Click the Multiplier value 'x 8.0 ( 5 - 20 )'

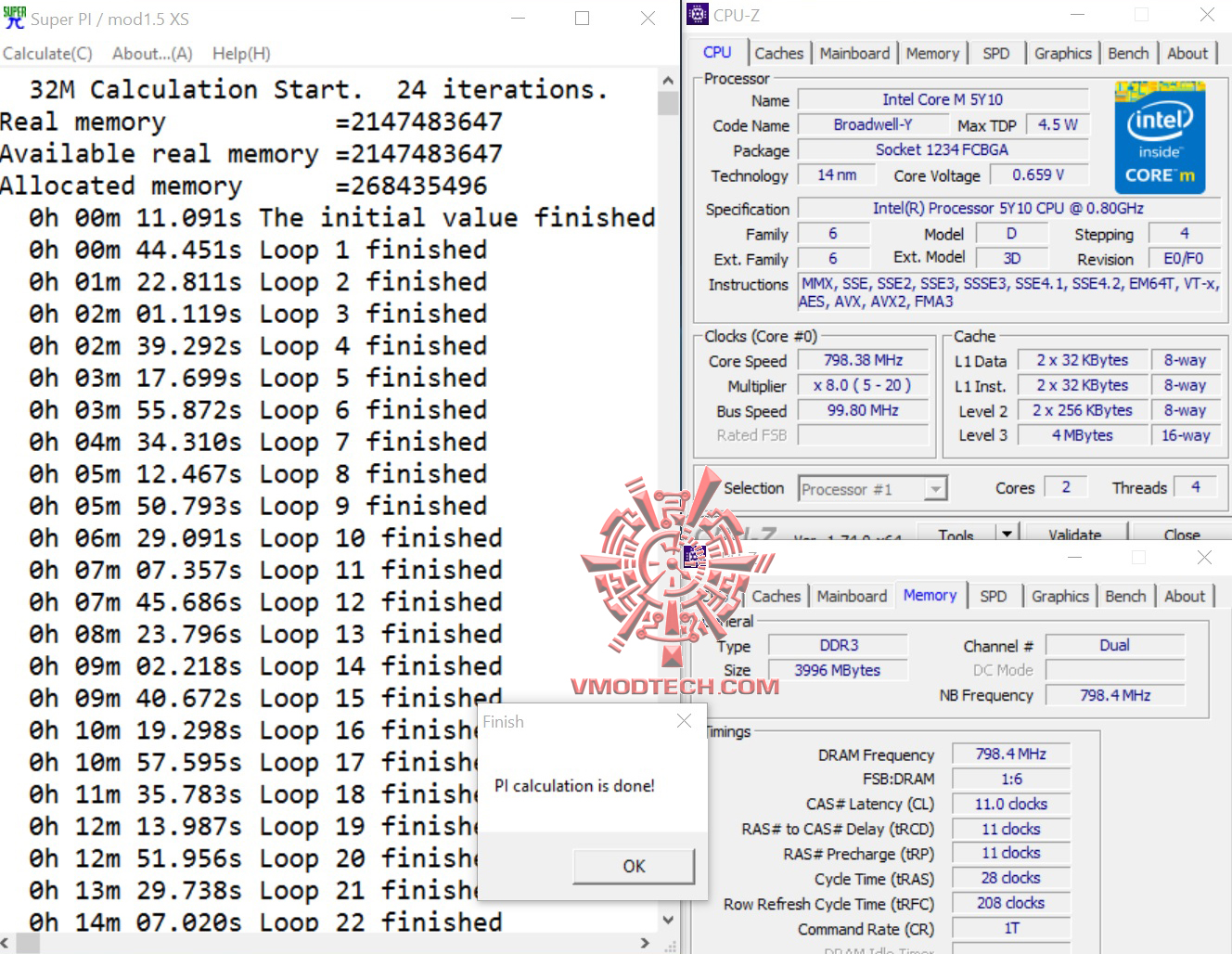point(863,385)
